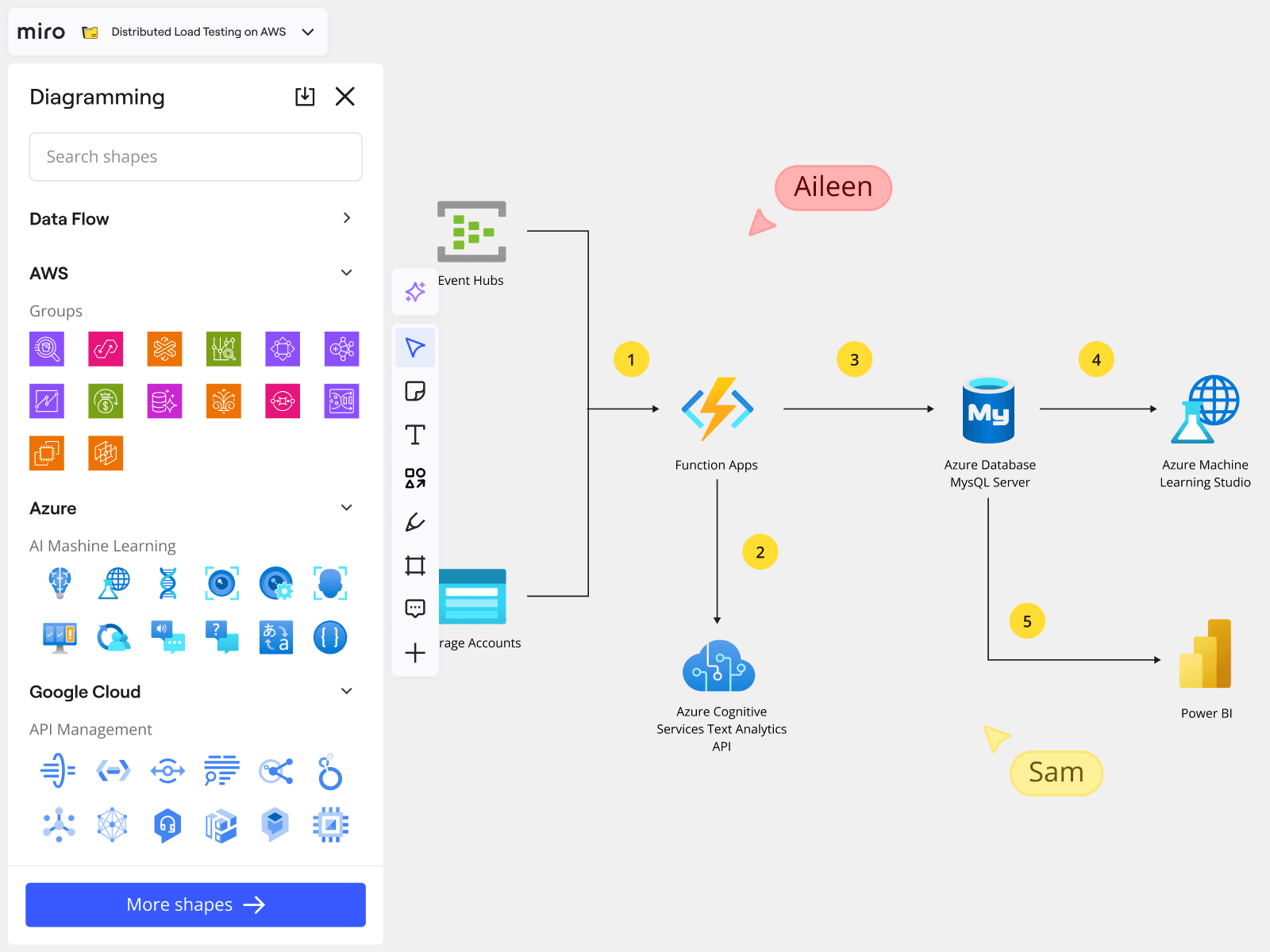Click the Function Apps label text
This screenshot has width=1270, height=952.
(x=717, y=465)
